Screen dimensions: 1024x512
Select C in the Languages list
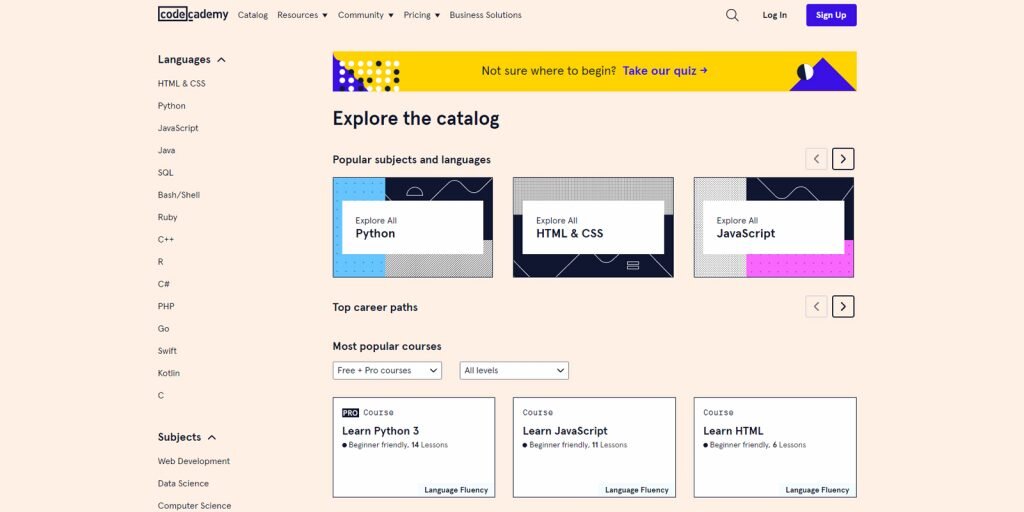(161, 395)
